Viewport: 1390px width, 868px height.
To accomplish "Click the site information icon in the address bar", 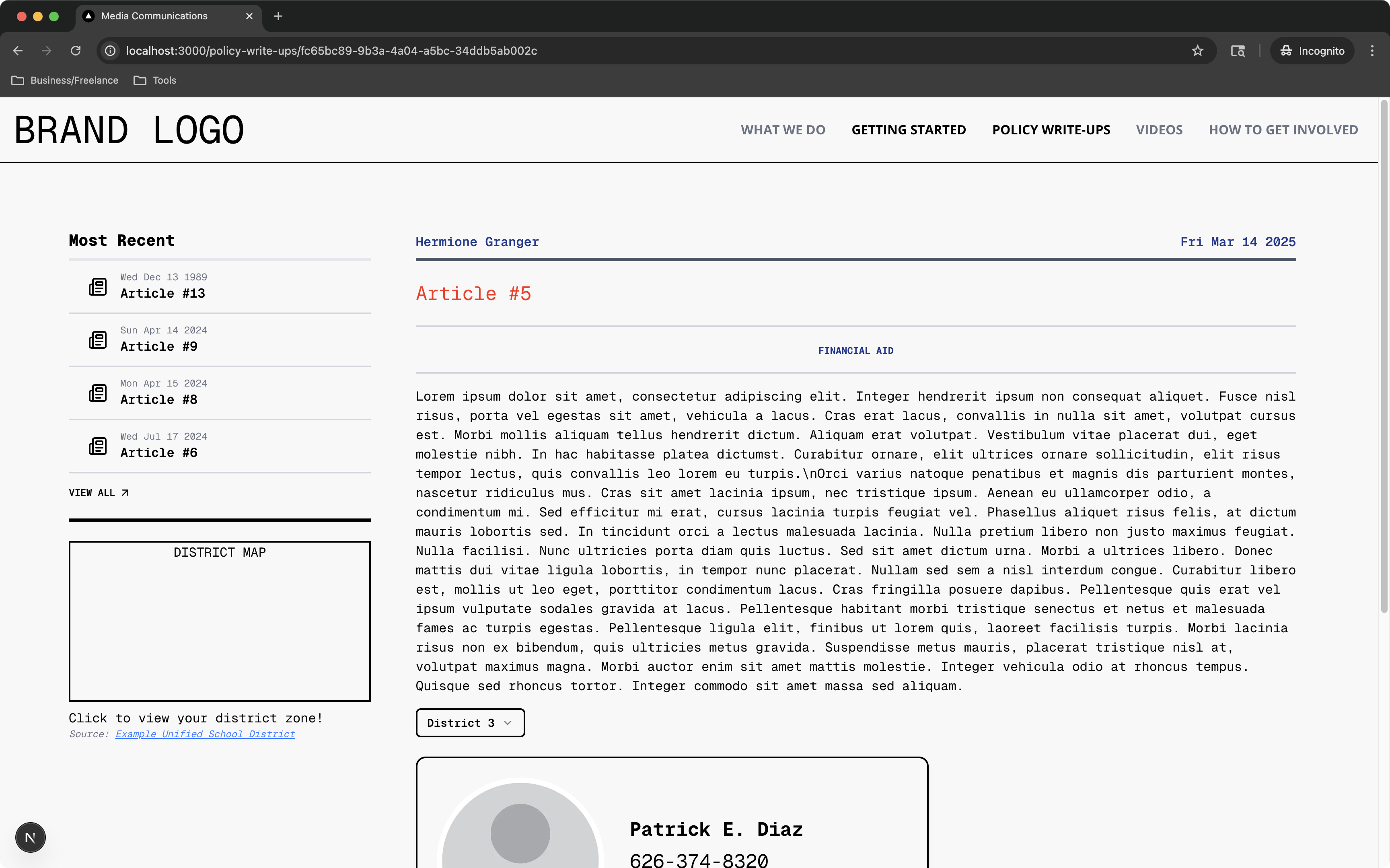I will (x=110, y=51).
